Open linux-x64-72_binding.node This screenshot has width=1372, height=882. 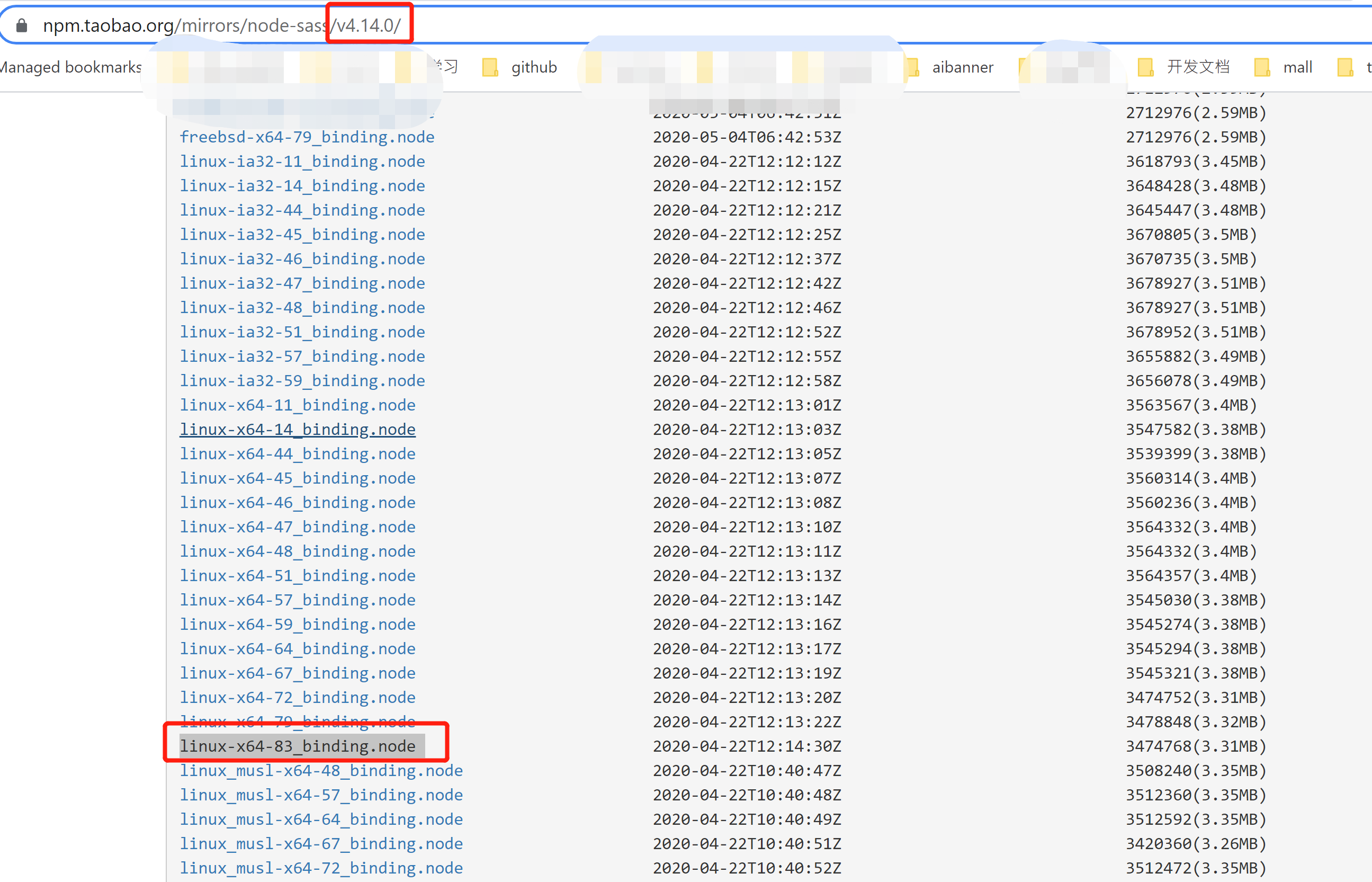tap(297, 697)
